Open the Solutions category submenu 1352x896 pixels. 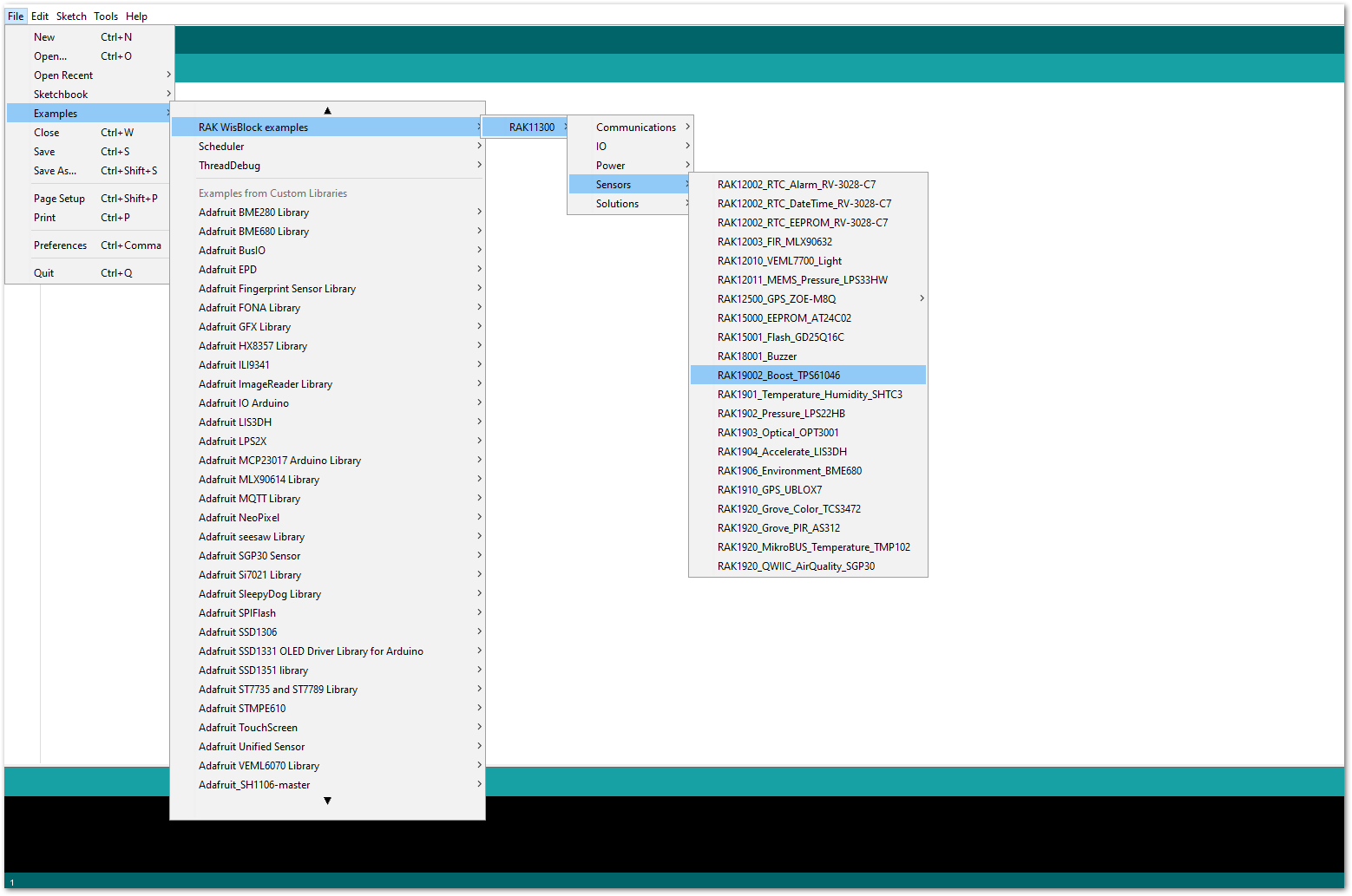click(631, 204)
